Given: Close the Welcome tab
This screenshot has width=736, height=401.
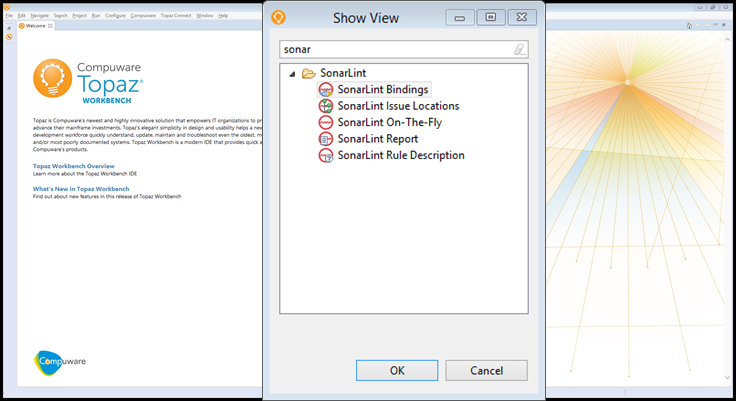Looking at the screenshot, I should (50, 26).
